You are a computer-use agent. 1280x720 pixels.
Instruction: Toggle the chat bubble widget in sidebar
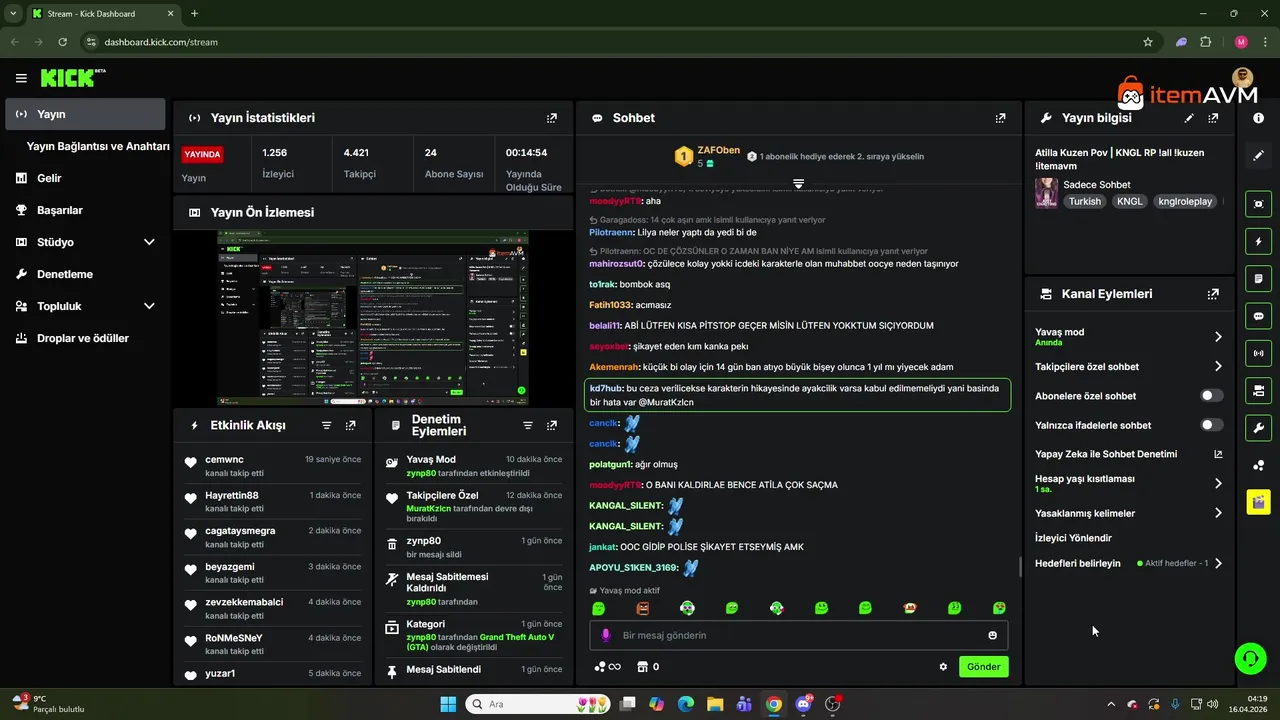[x=1258, y=316]
